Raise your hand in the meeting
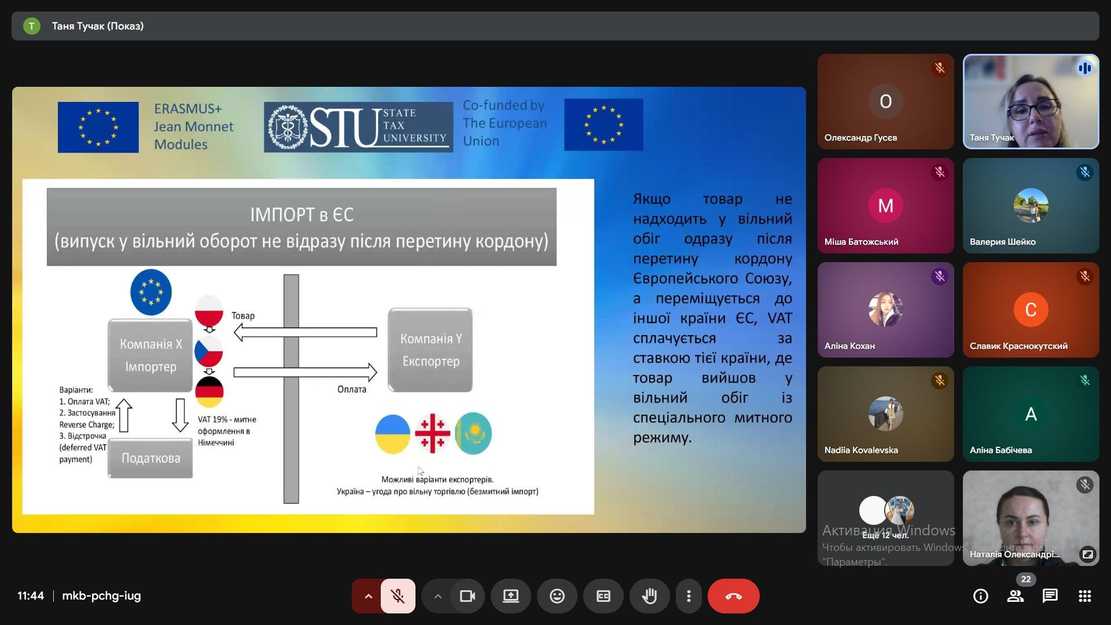1111x625 pixels. [649, 596]
